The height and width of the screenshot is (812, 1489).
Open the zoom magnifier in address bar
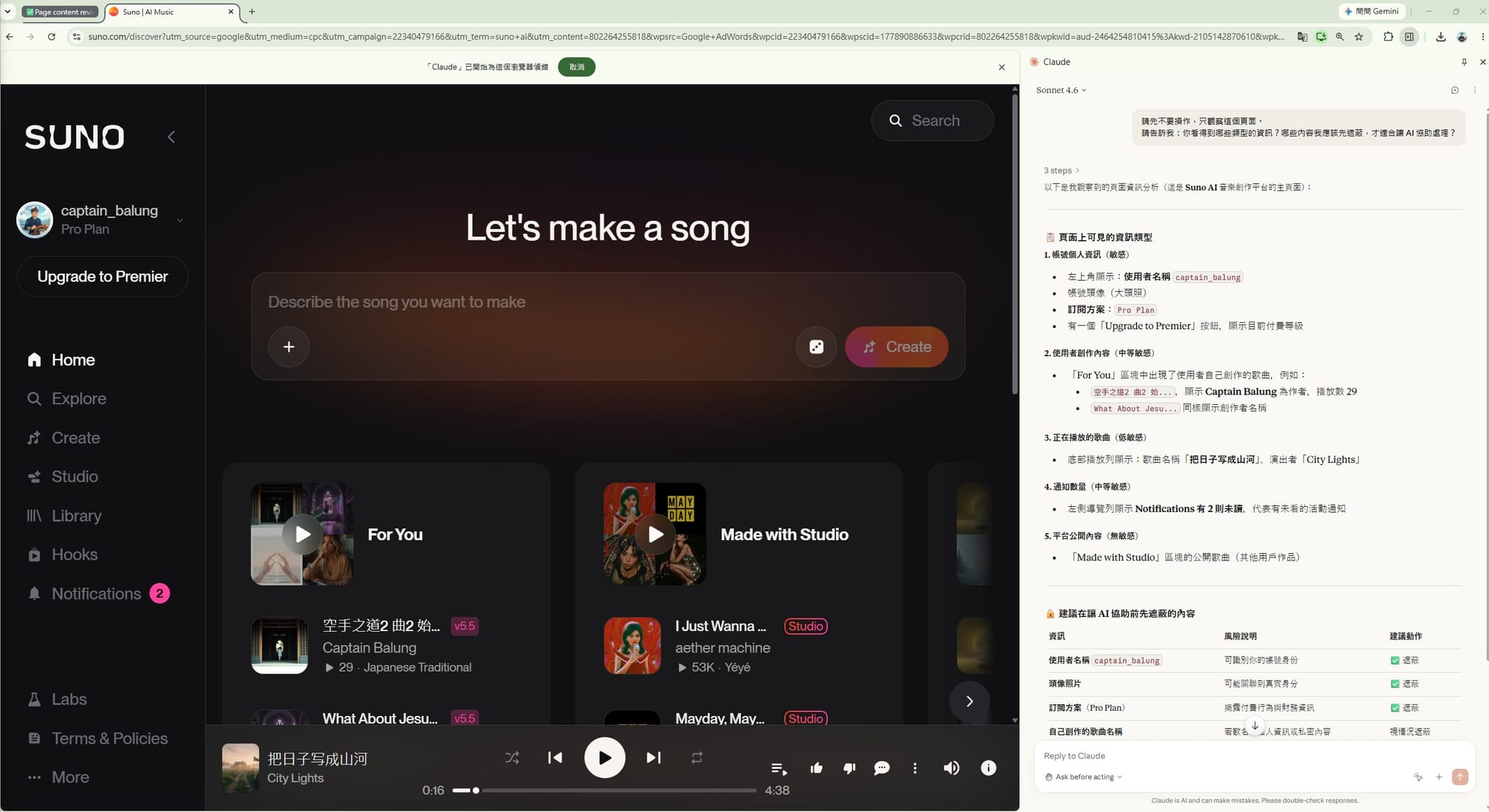click(1340, 36)
